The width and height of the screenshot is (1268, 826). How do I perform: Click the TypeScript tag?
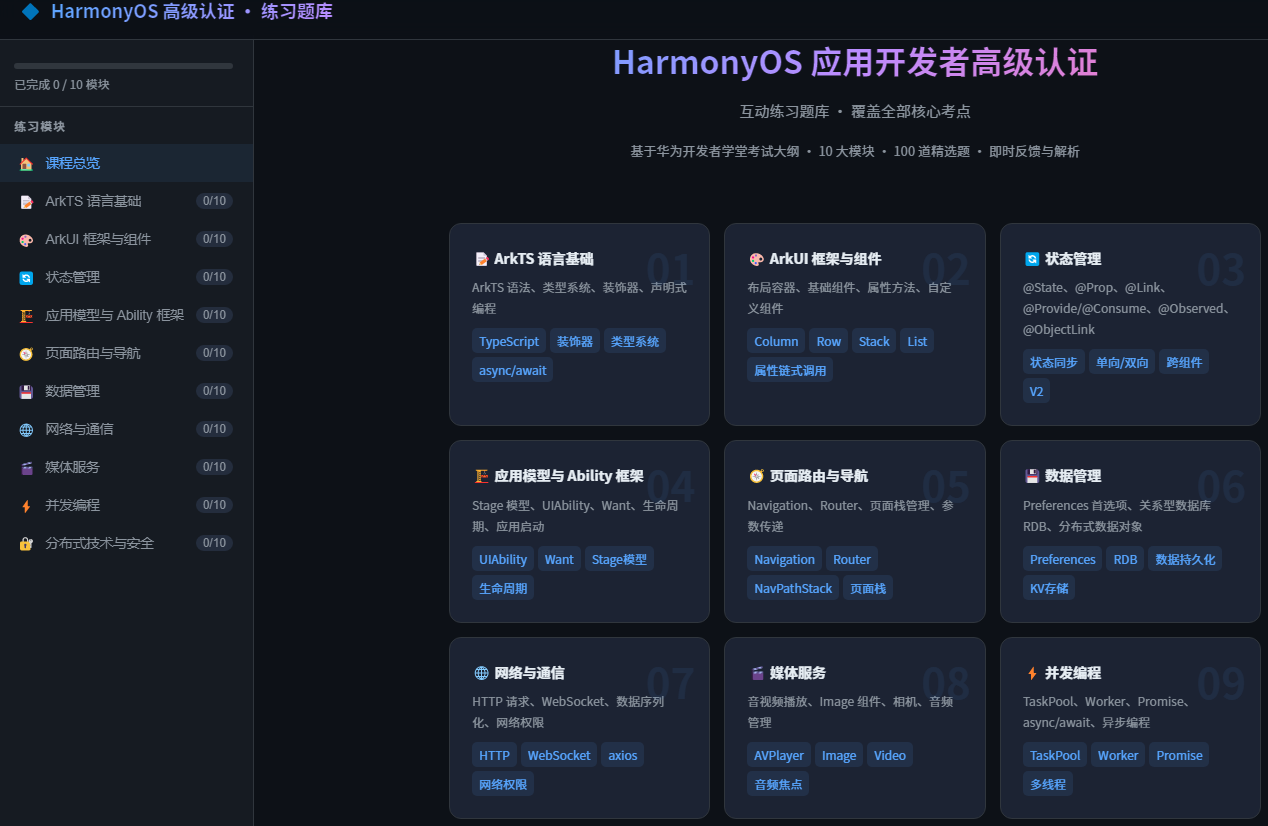[509, 341]
